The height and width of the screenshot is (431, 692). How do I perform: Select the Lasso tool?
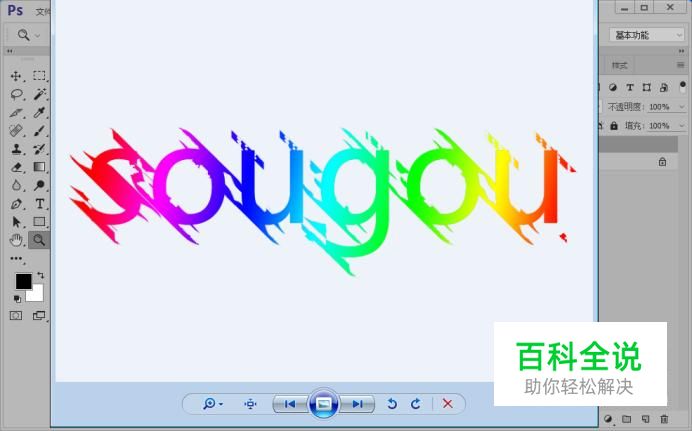(16, 94)
